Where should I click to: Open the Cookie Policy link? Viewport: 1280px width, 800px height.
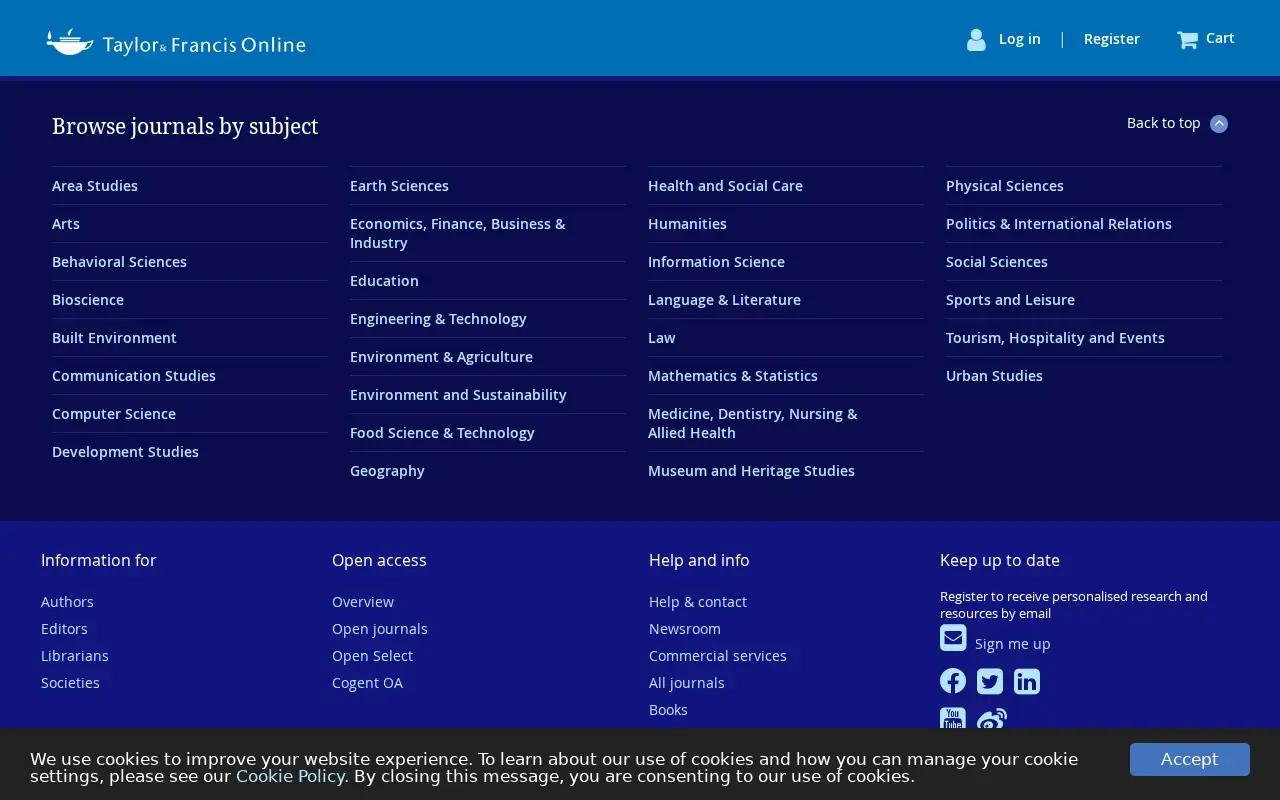coord(290,776)
